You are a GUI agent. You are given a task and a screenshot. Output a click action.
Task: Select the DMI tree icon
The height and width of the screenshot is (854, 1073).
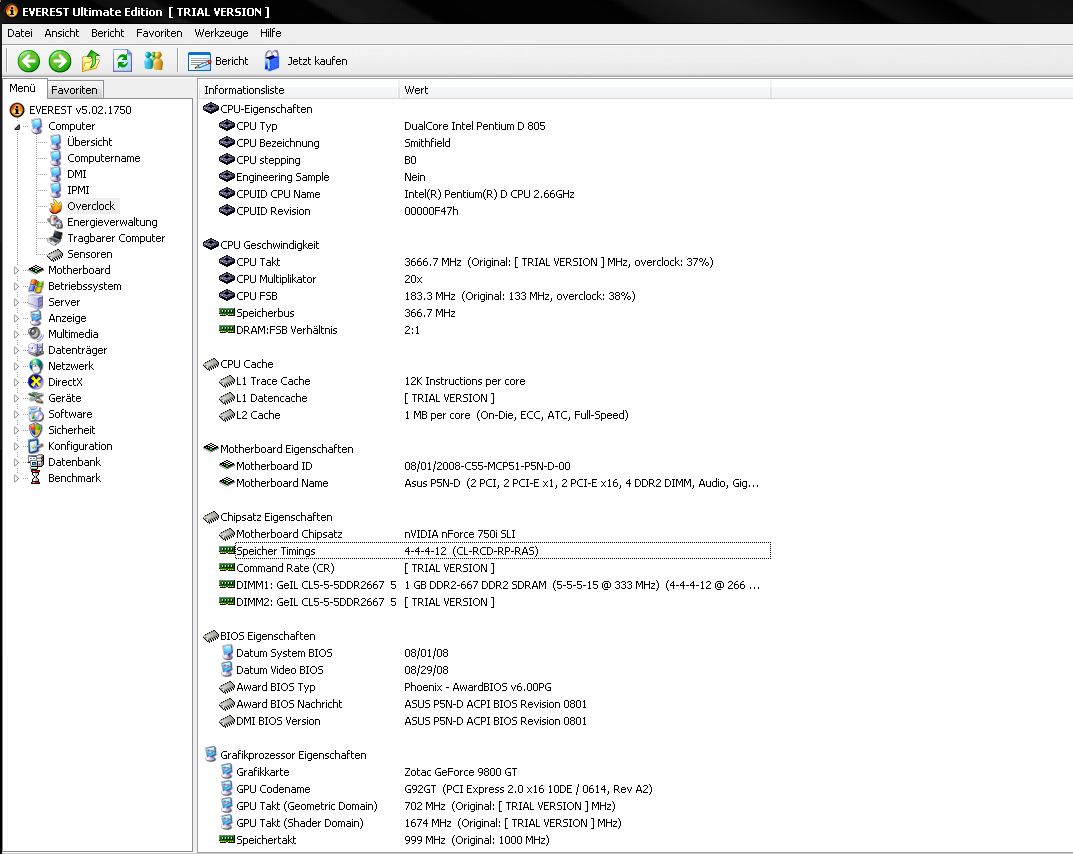[x=55, y=174]
